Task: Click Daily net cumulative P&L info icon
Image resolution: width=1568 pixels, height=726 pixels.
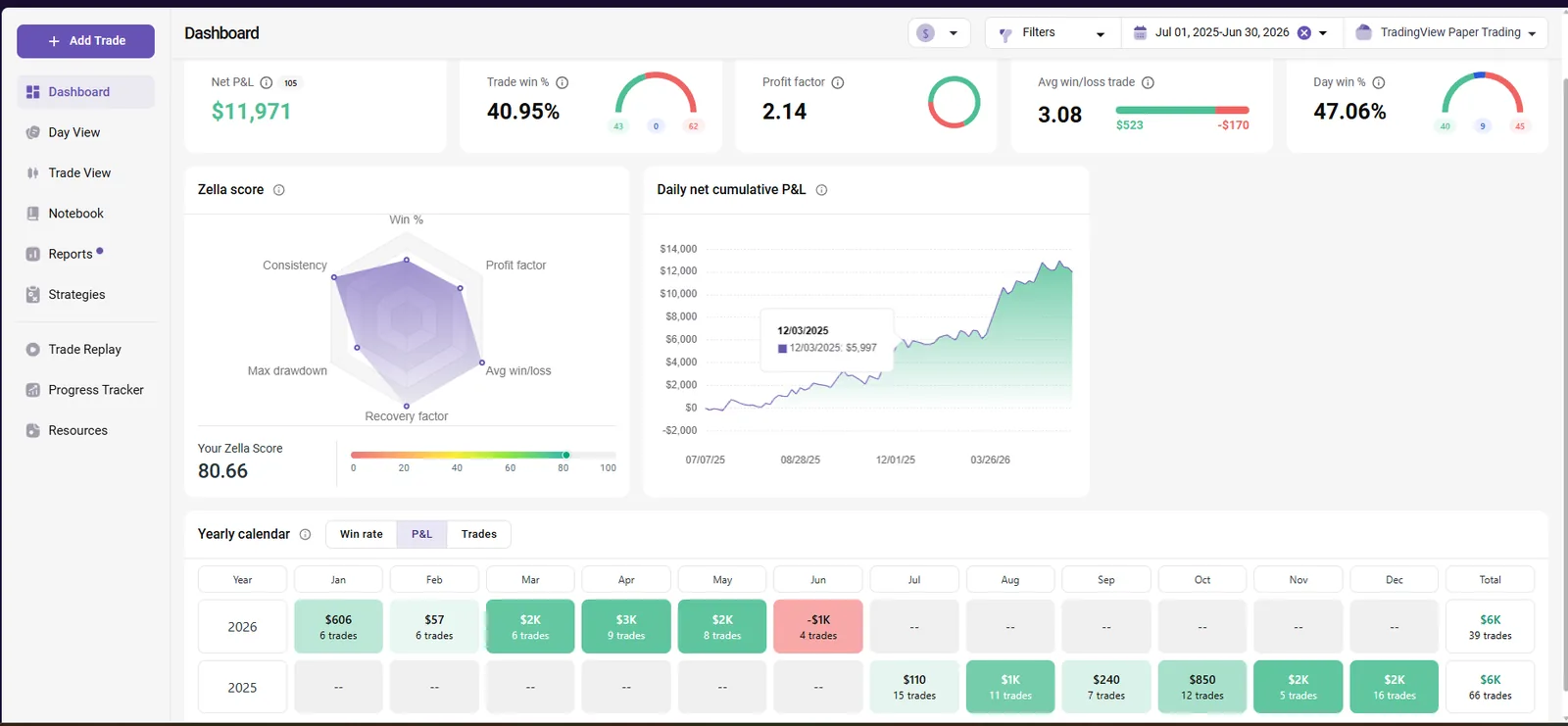Action: tap(821, 190)
